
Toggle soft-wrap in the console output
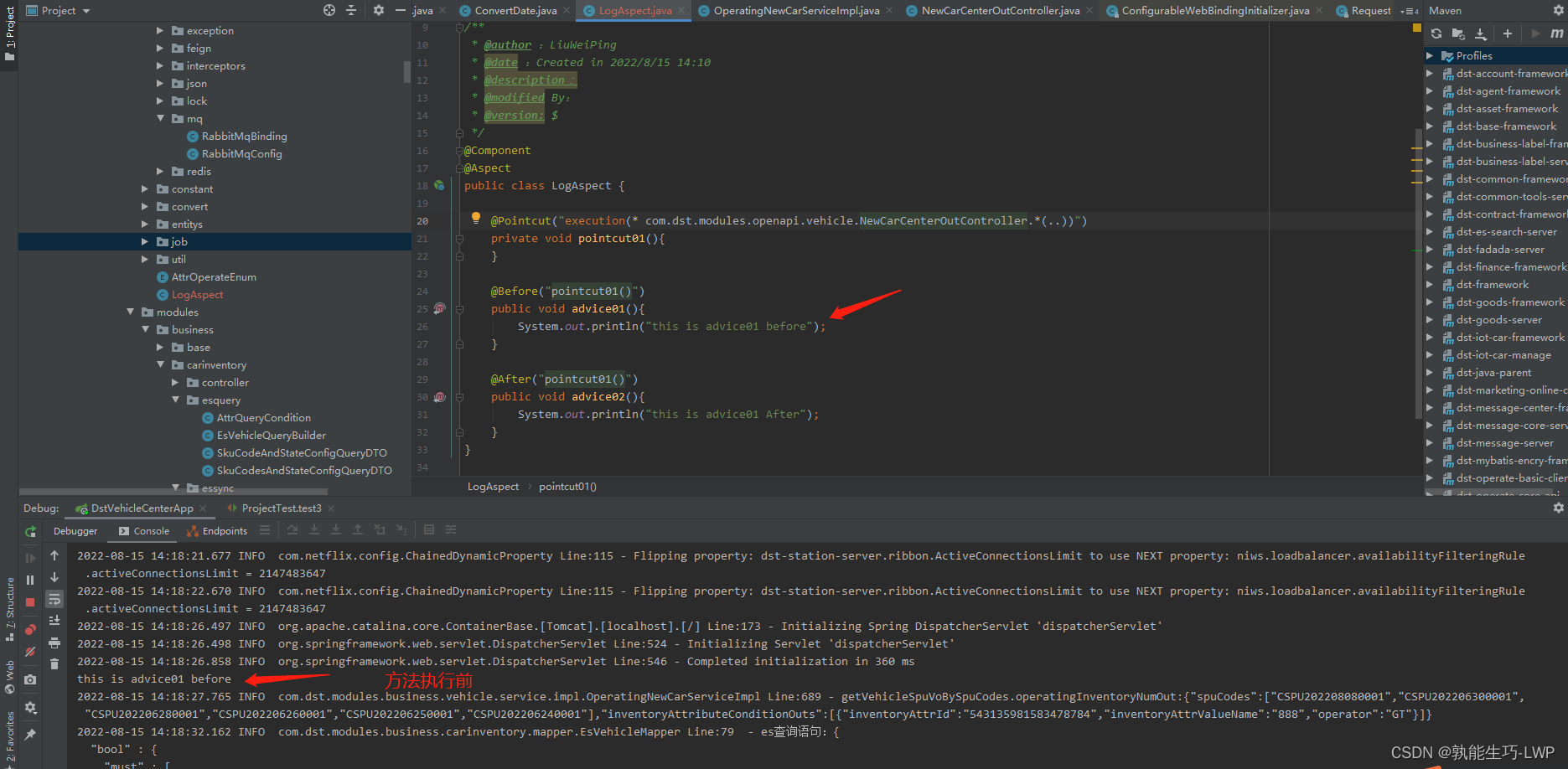[x=54, y=600]
